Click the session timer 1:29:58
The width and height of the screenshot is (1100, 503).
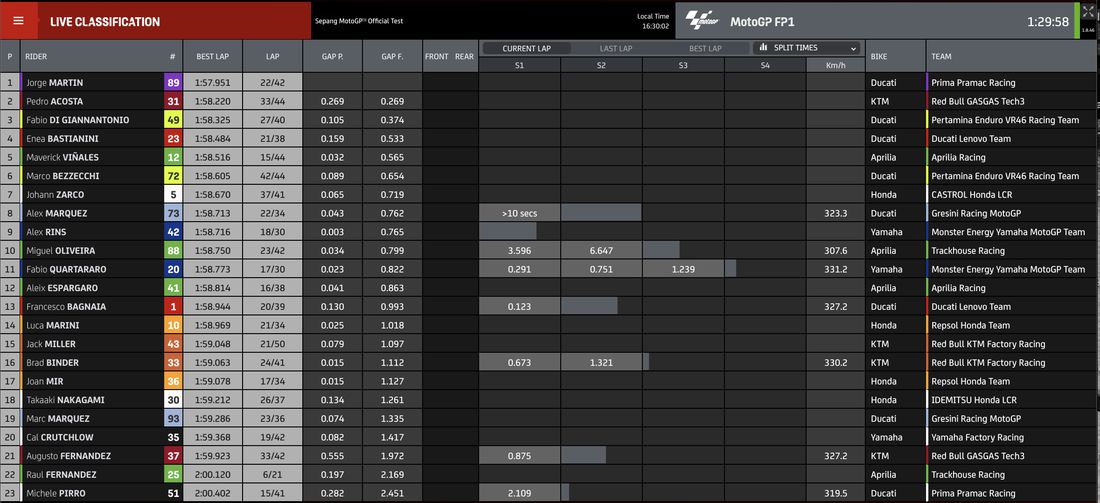(x=1048, y=22)
